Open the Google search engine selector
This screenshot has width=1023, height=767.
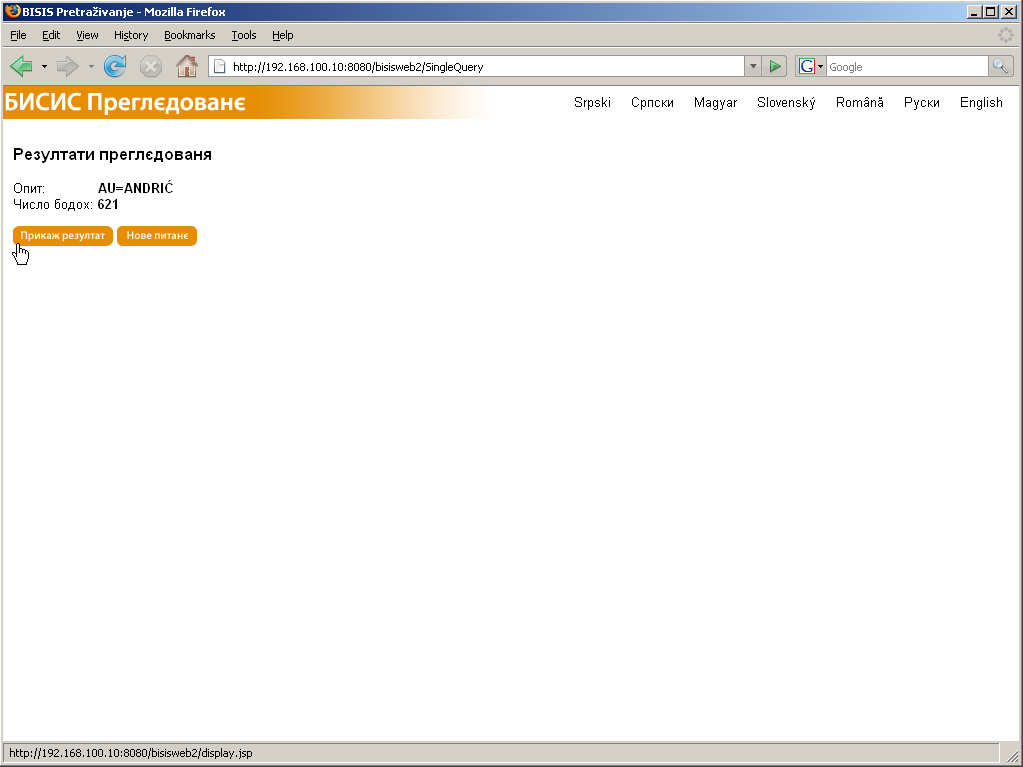tap(811, 67)
